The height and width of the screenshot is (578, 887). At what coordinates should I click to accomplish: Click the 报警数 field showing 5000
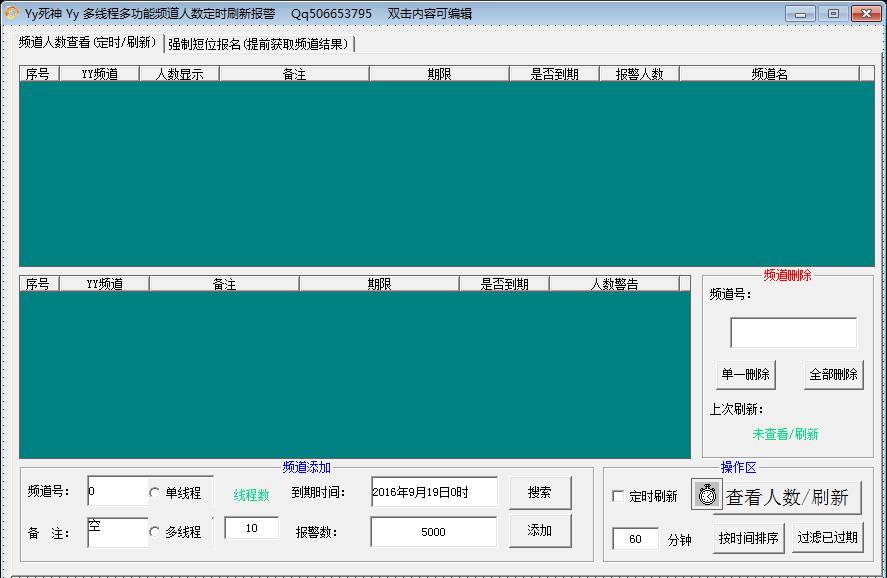coord(433,532)
